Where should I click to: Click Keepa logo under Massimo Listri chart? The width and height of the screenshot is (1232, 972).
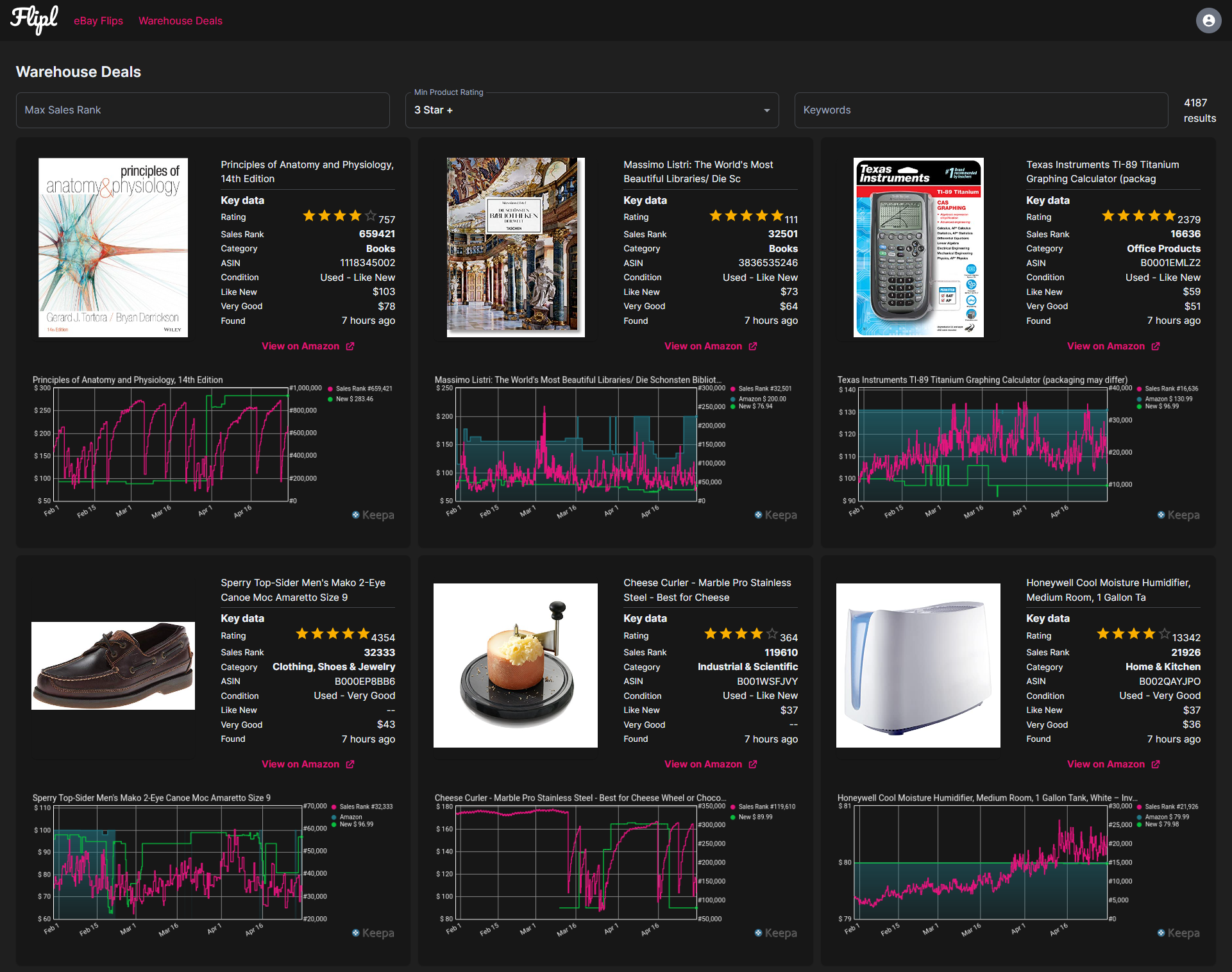click(776, 515)
